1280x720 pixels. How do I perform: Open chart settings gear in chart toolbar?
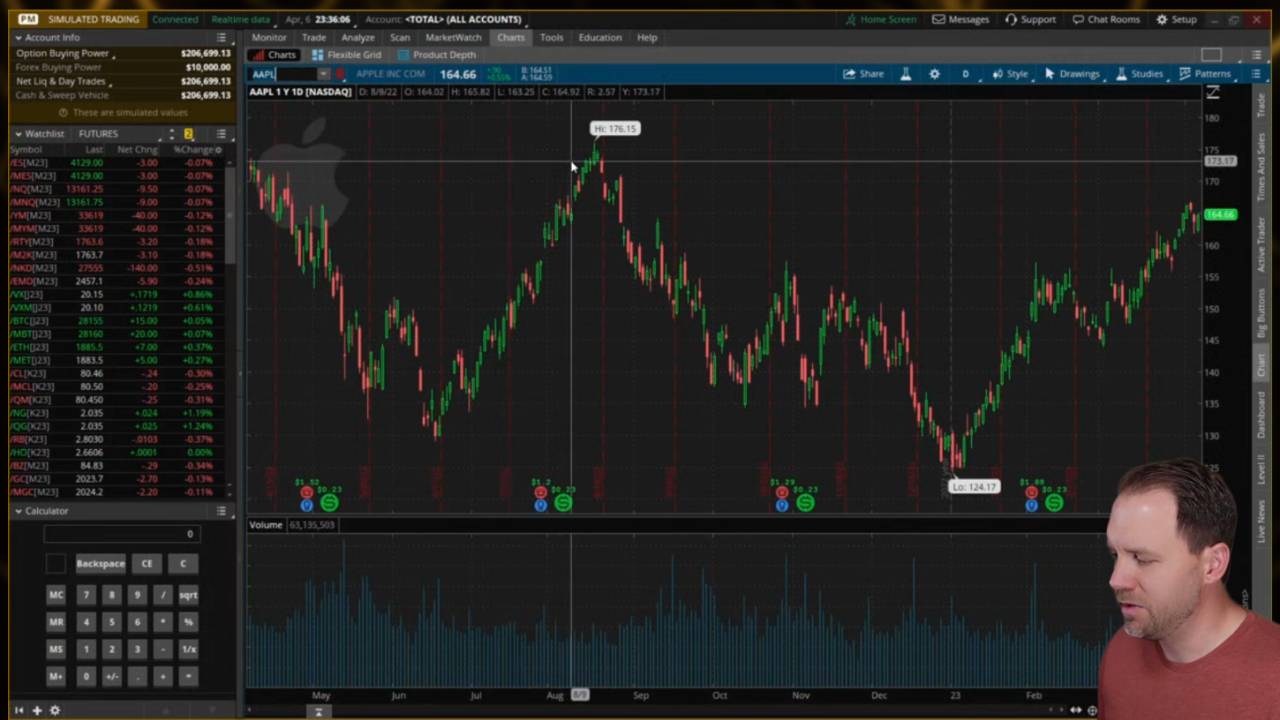tap(934, 74)
